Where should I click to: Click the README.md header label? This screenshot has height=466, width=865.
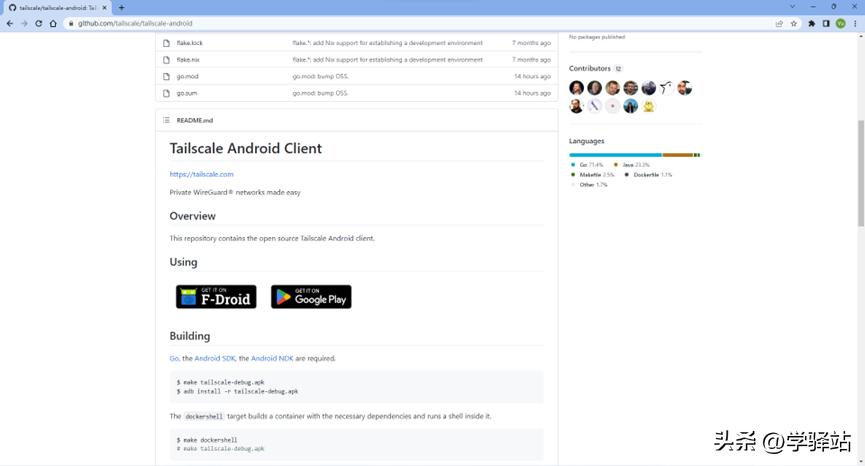click(x=195, y=120)
